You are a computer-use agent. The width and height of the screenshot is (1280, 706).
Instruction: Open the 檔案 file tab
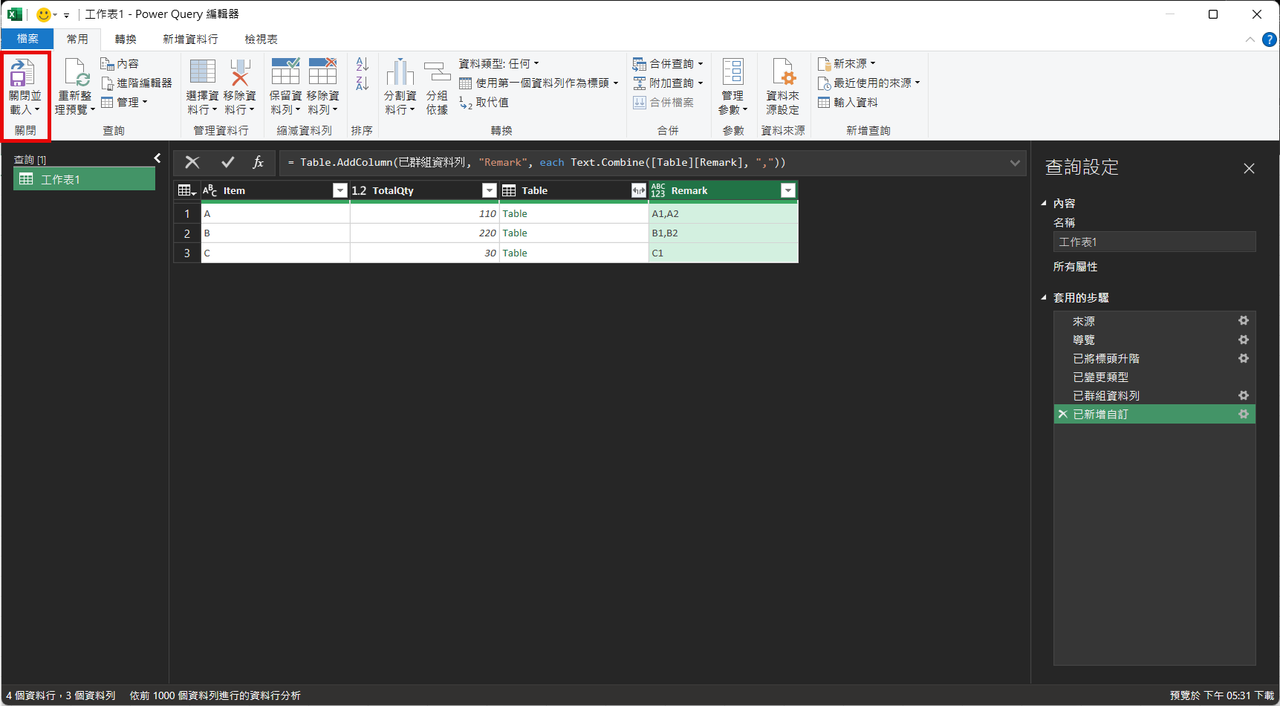[x=27, y=39]
